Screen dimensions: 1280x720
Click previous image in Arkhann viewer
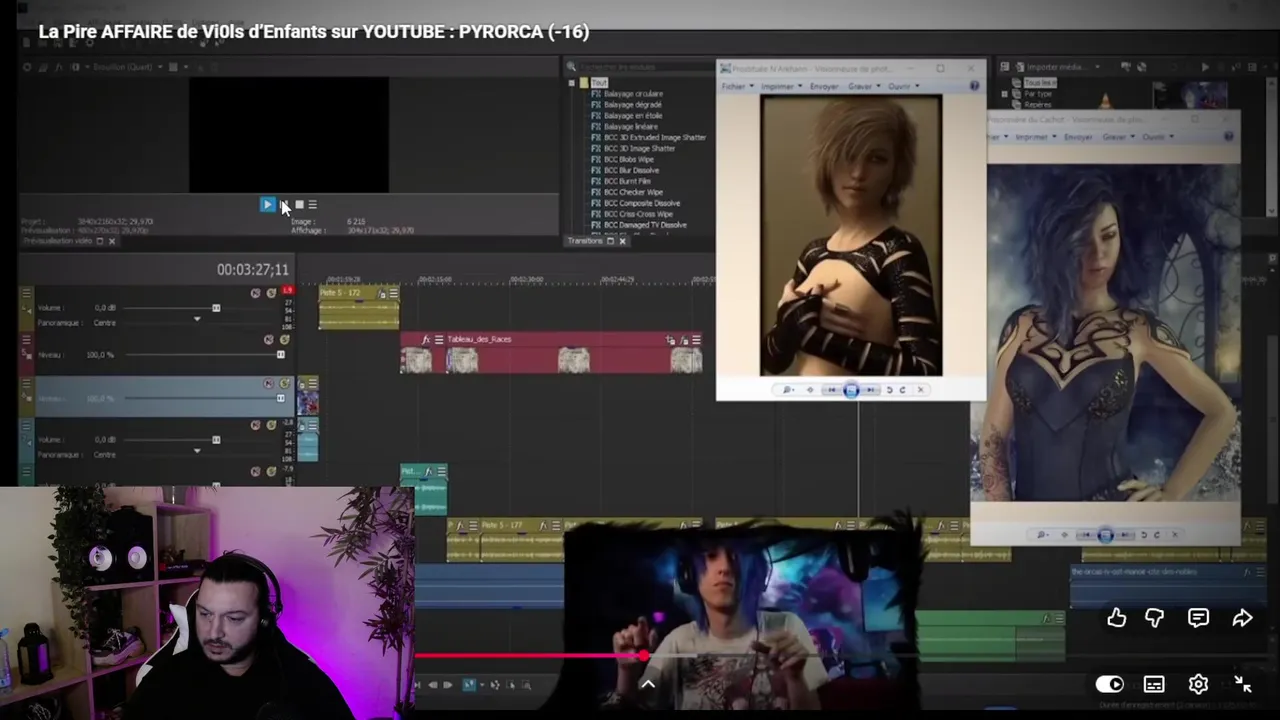coord(832,390)
